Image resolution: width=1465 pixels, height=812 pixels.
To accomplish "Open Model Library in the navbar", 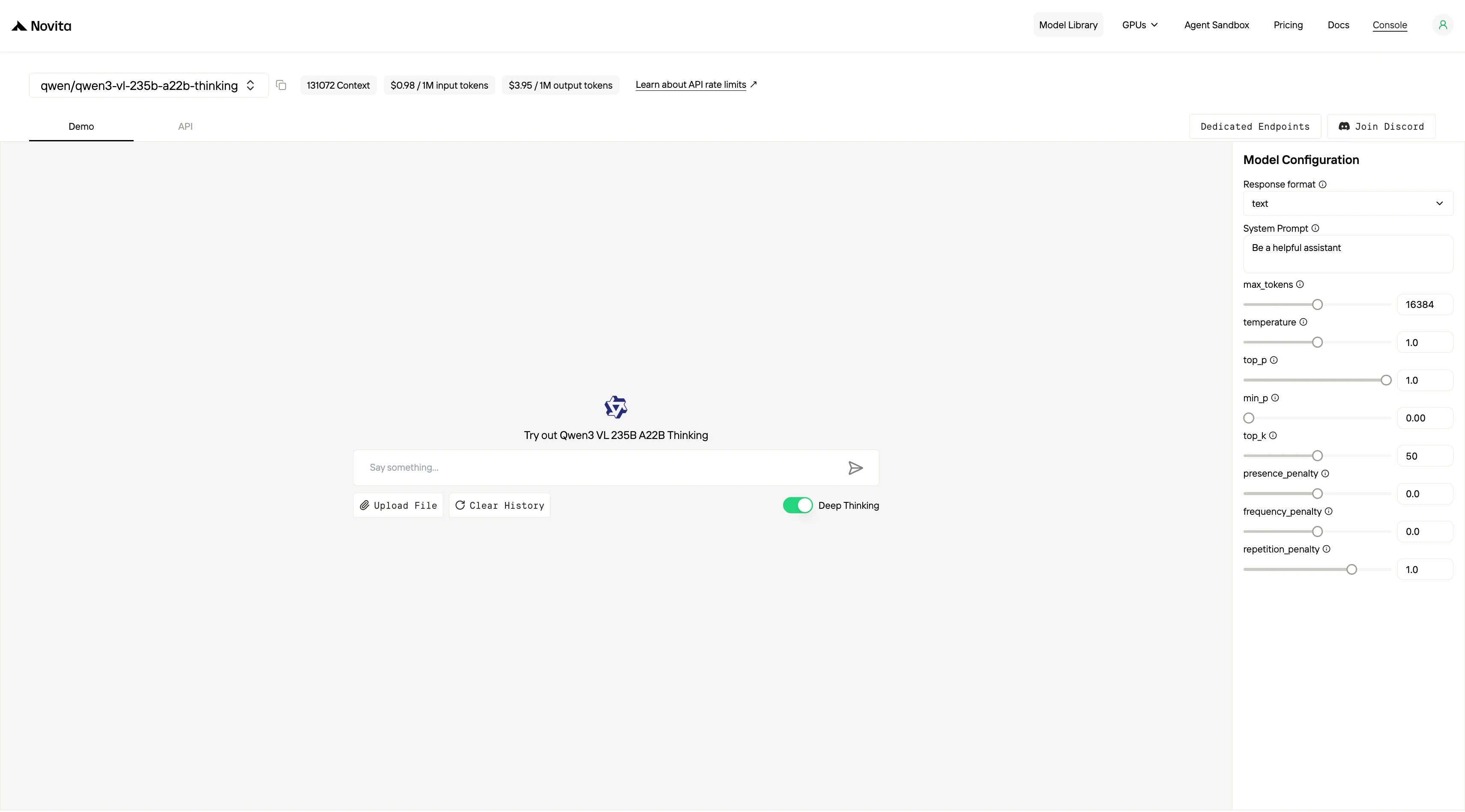I will (1068, 25).
